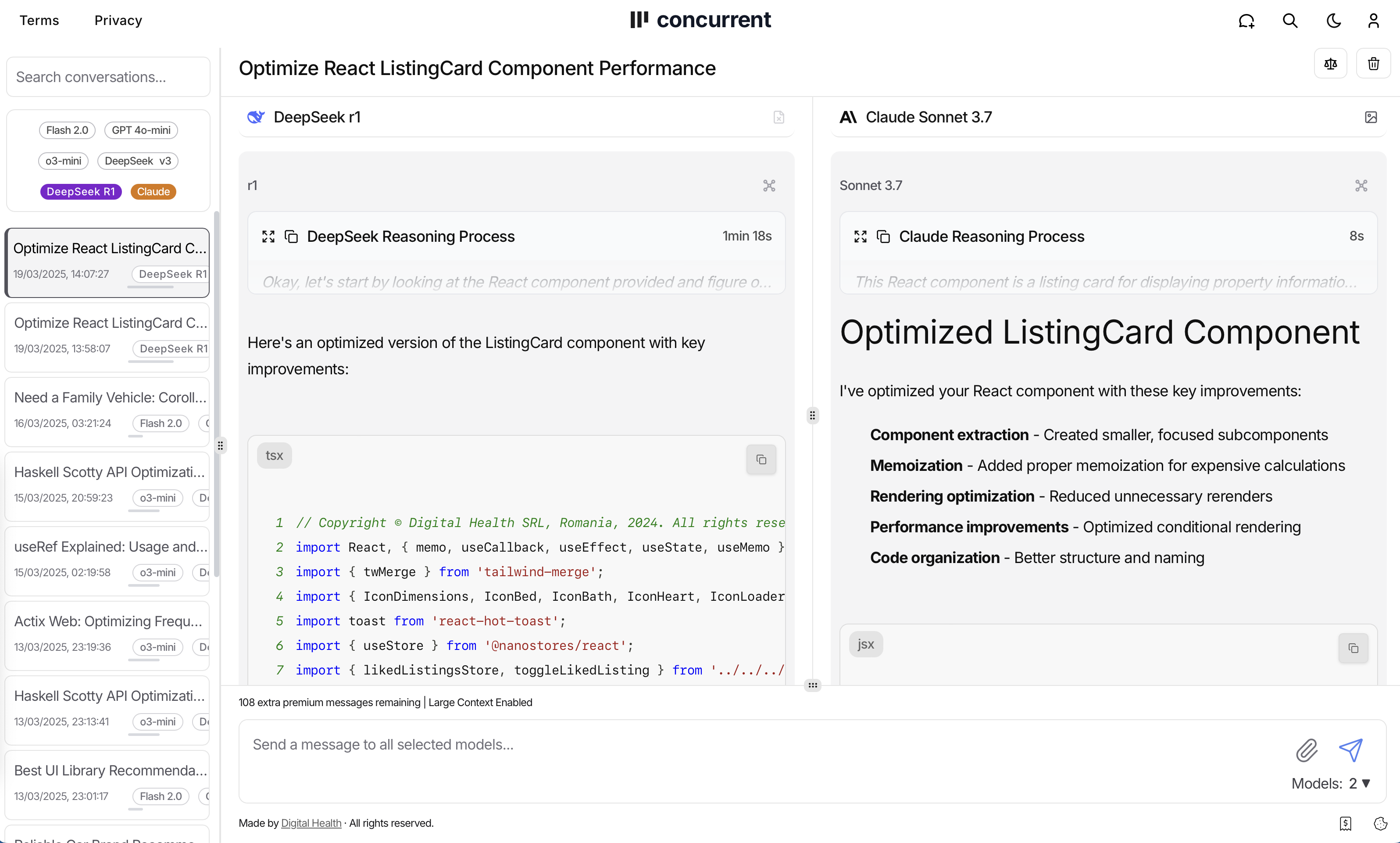1400x843 pixels.
Task: Open the Best UI Library Recommenda... conversation
Action: tap(107, 785)
